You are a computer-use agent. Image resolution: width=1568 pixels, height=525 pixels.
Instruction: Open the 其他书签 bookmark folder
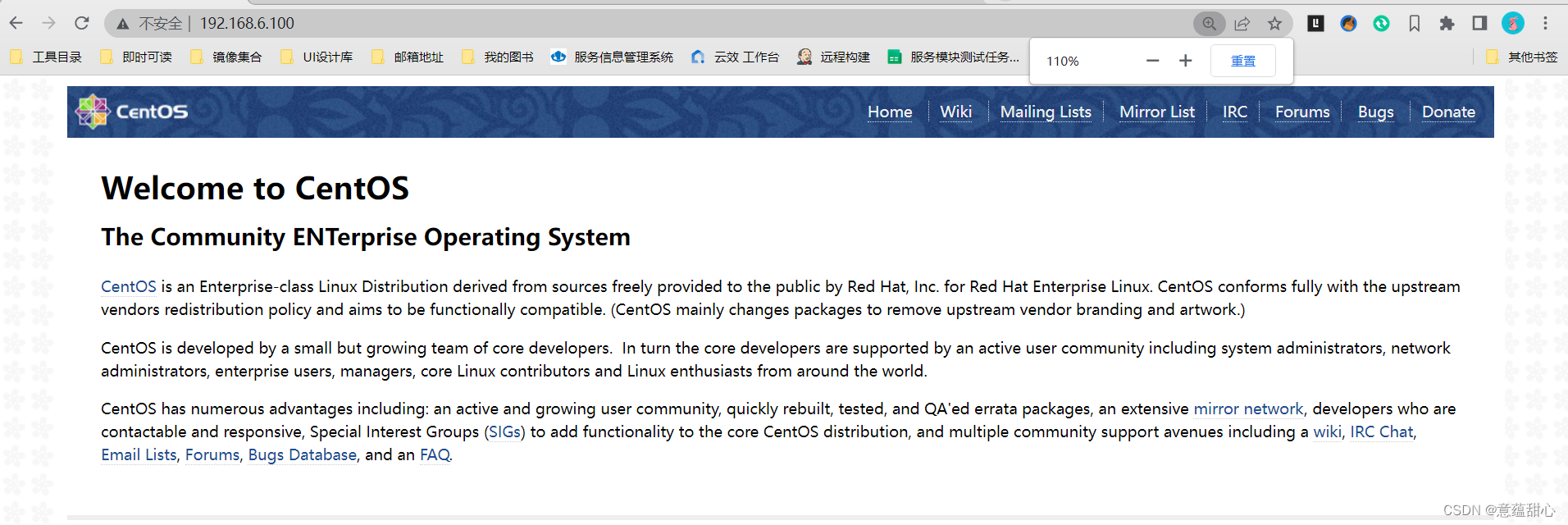coord(1522,57)
